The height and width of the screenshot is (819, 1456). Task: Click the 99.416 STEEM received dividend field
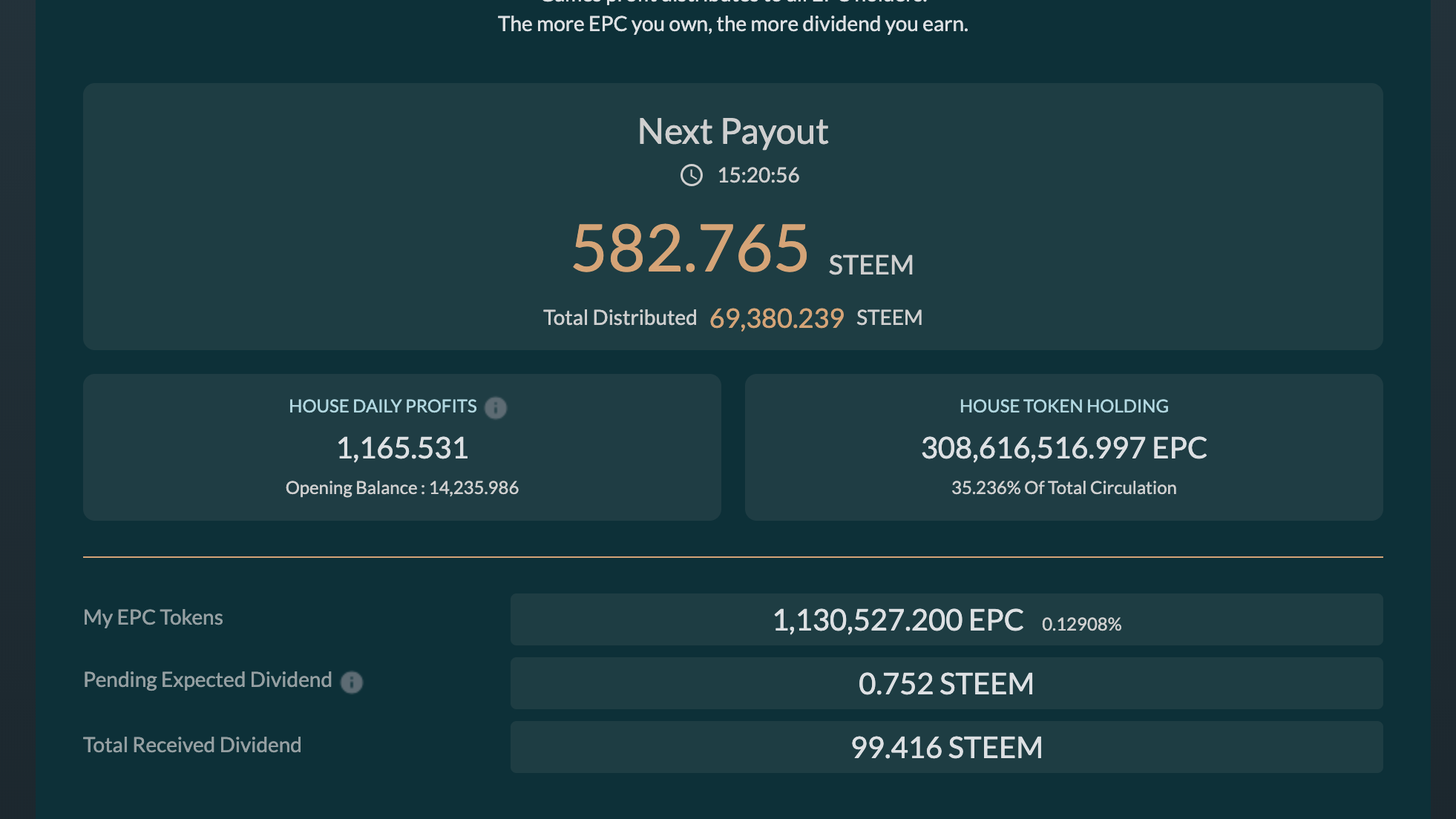pos(945,748)
